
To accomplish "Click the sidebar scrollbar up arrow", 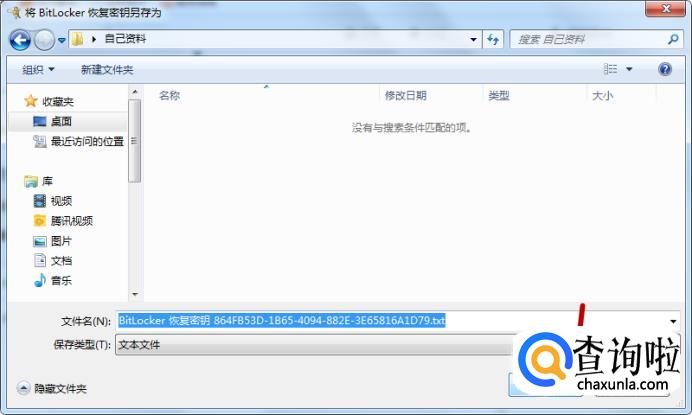I will (x=135, y=92).
